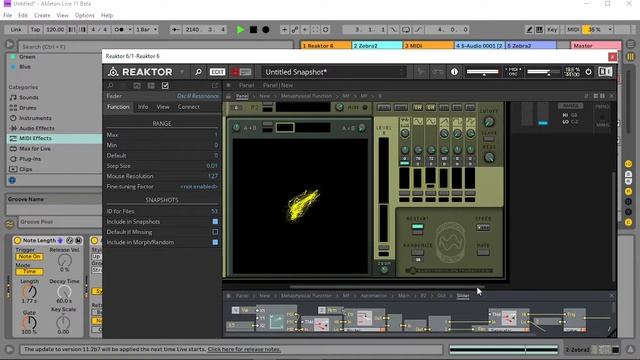The height and width of the screenshot is (360, 640).
Task: Click the sidebar list view icon in Reaktor
Action: pyautogui.click(x=151, y=86)
